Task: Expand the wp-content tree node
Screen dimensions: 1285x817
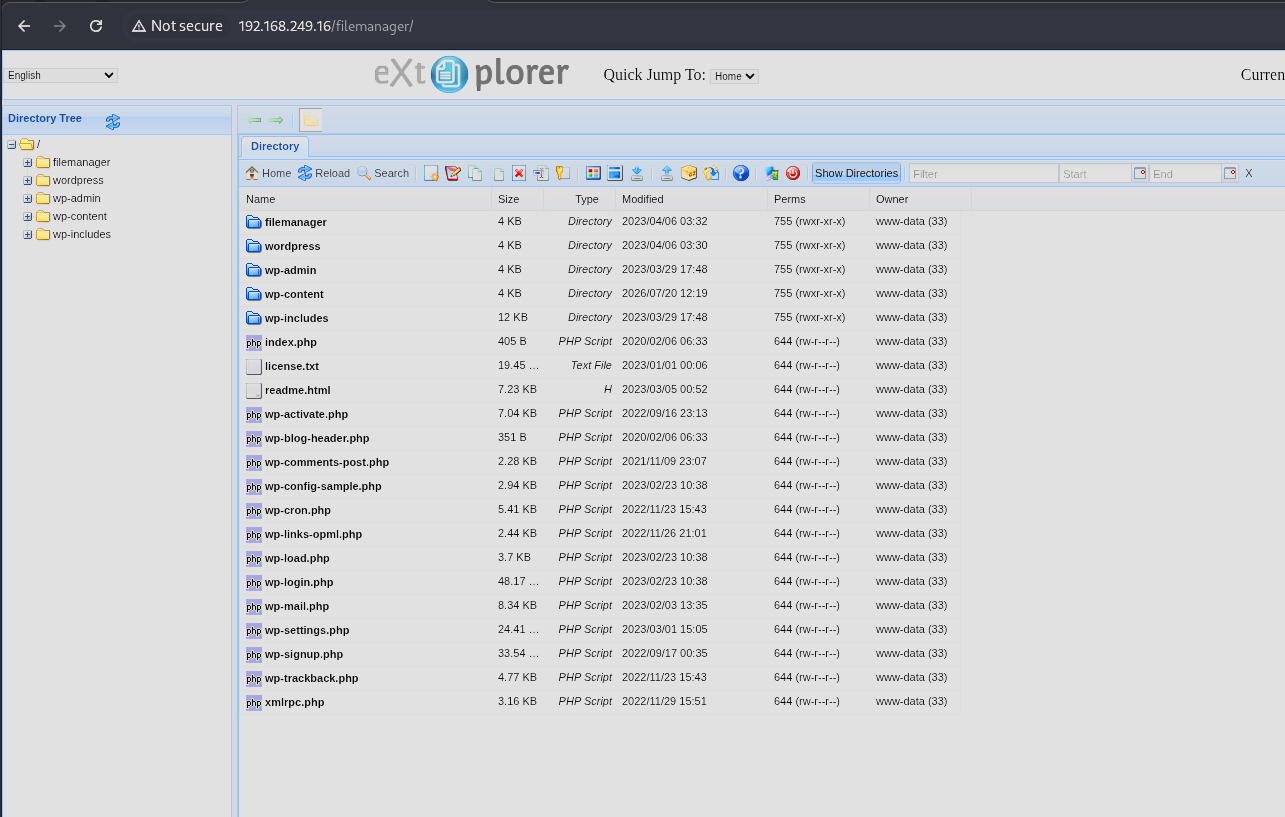Action: point(28,216)
